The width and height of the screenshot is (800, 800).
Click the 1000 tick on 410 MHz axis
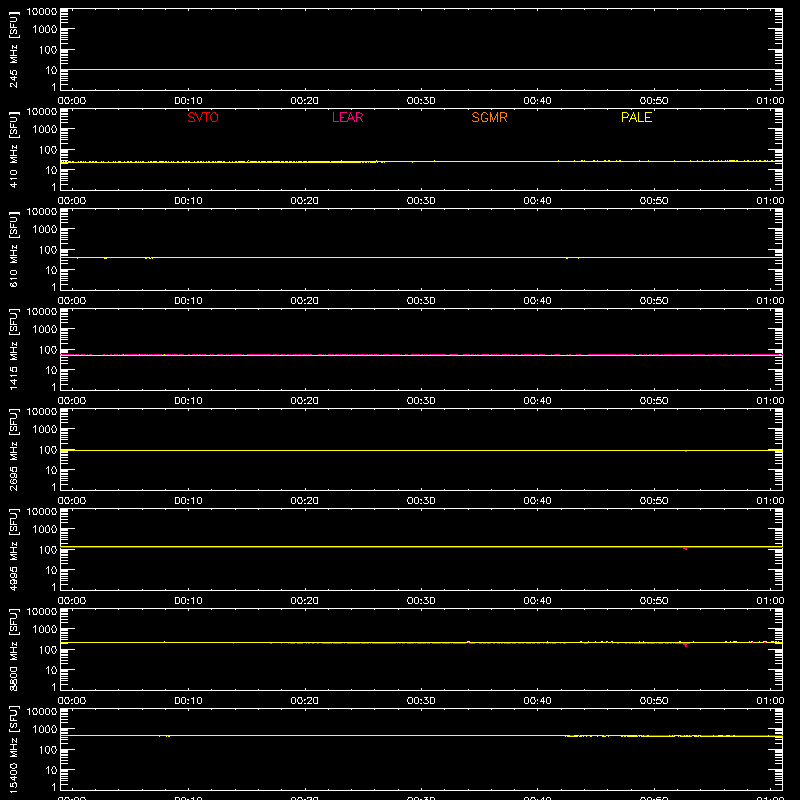[x=45, y=129]
